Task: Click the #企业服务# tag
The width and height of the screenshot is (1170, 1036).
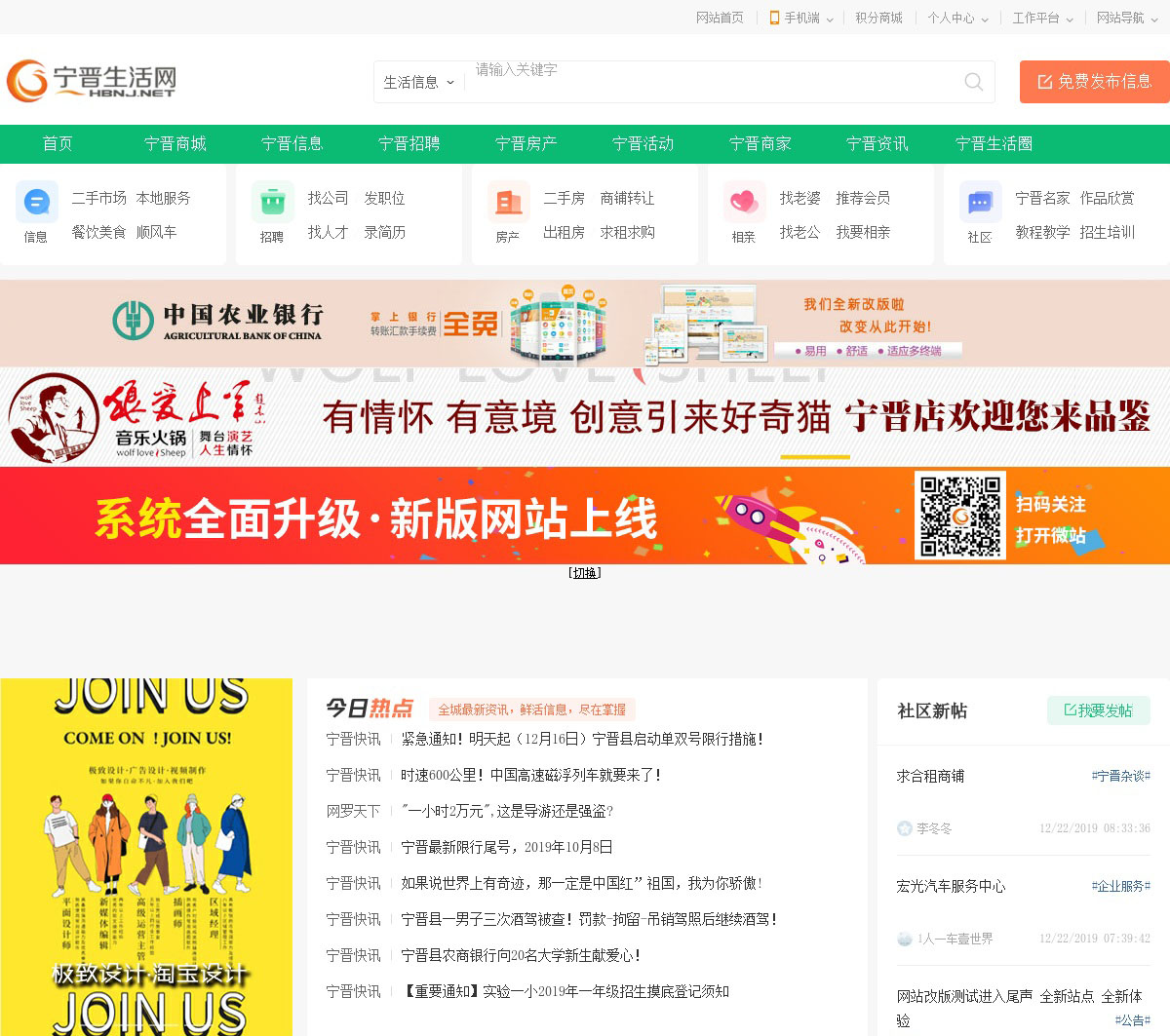Action: [1120, 887]
